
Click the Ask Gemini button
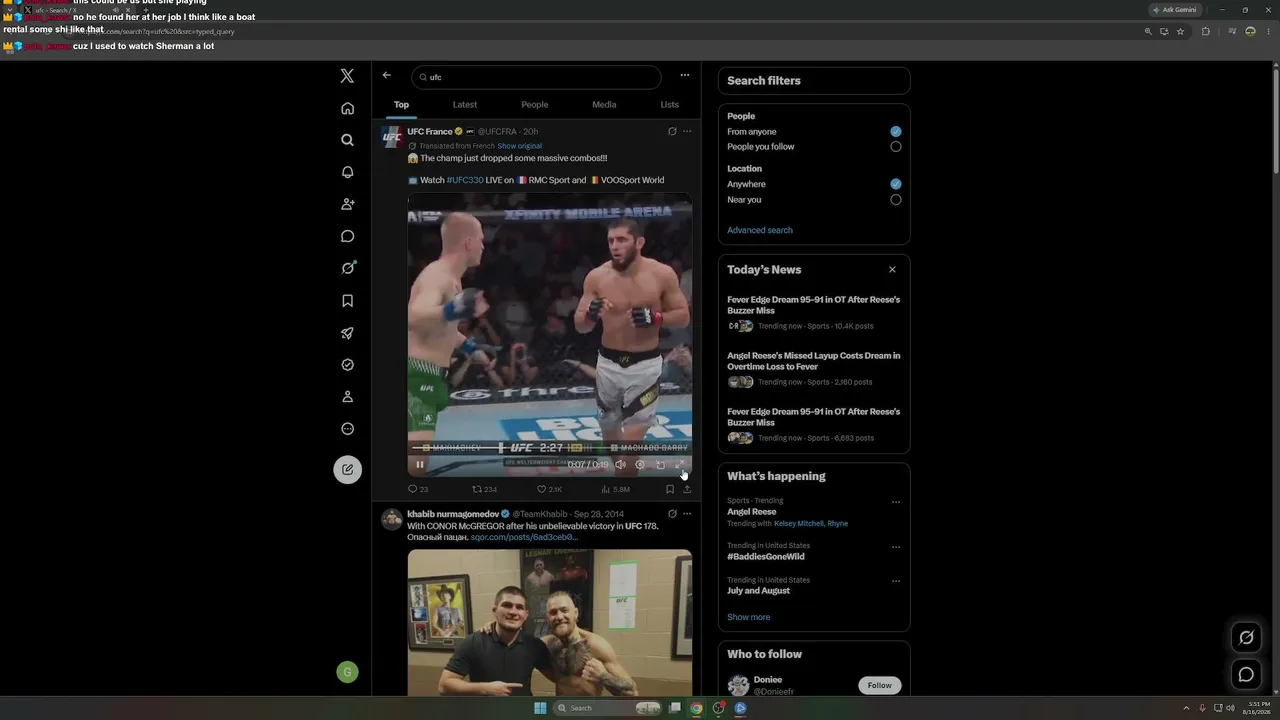coord(1175,9)
